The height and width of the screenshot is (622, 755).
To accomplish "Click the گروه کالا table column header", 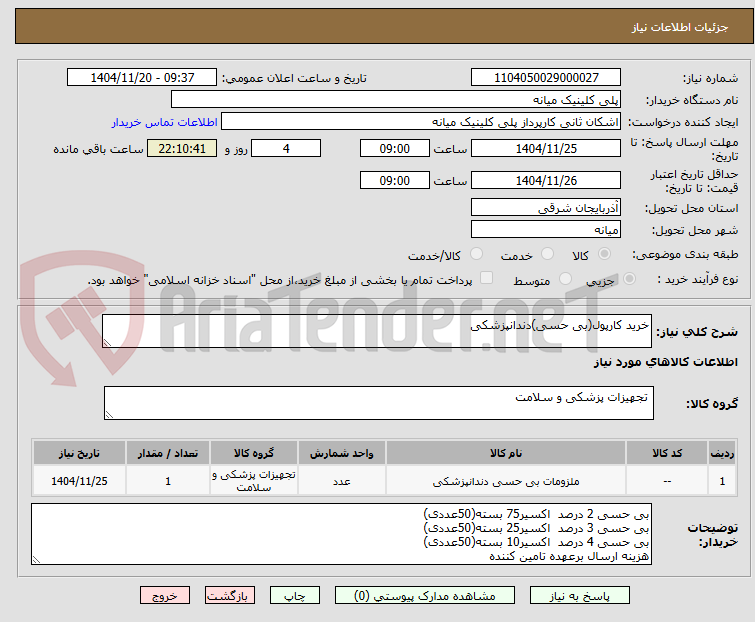I will (254, 453).
